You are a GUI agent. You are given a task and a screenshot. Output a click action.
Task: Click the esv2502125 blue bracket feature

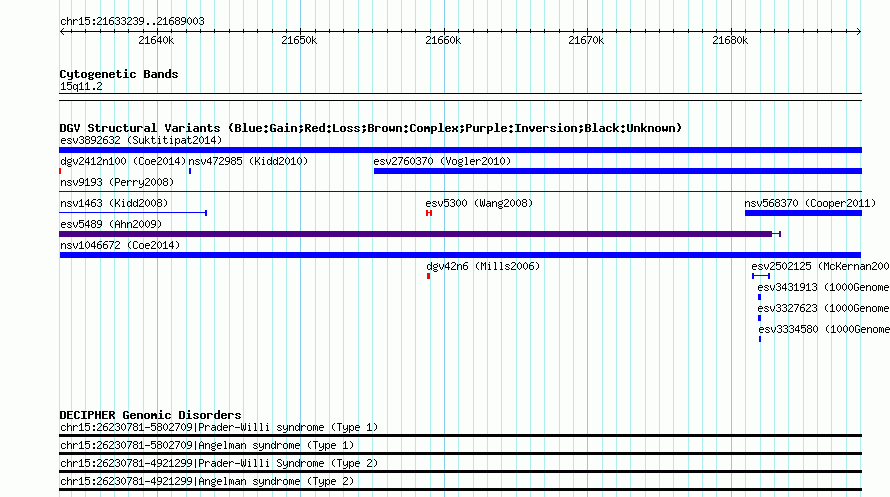tap(761, 276)
